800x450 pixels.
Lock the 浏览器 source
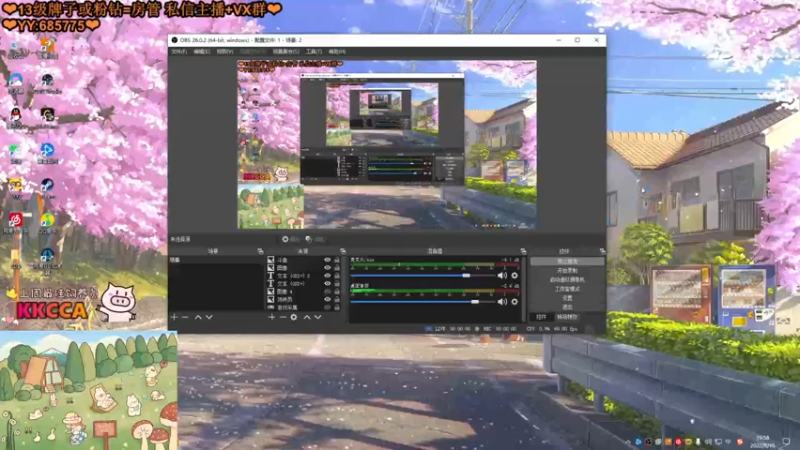click(337, 299)
